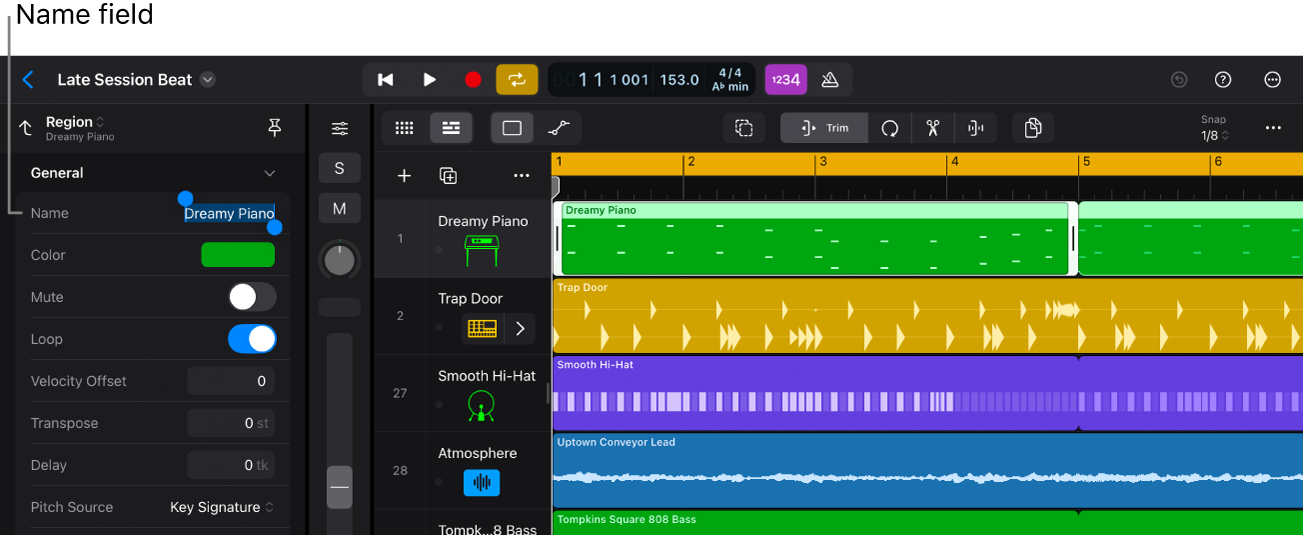
Task: Click the loop tool icon
Action: click(889, 128)
